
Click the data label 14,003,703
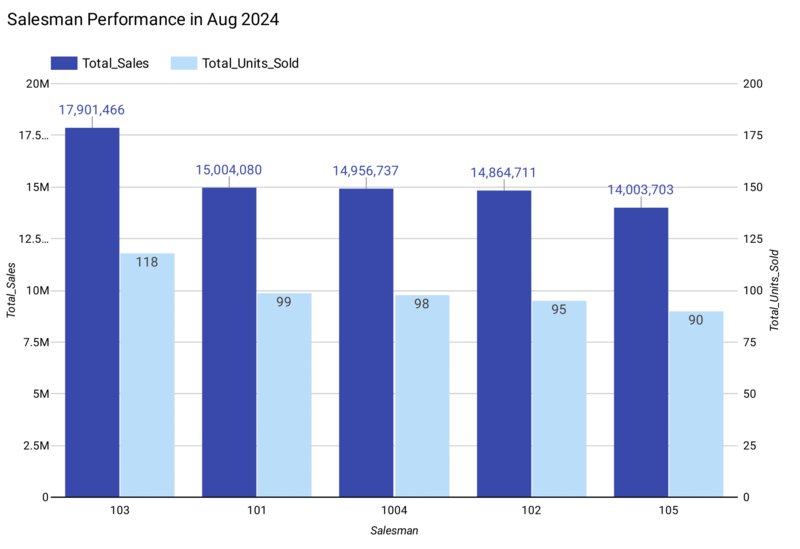click(640, 190)
